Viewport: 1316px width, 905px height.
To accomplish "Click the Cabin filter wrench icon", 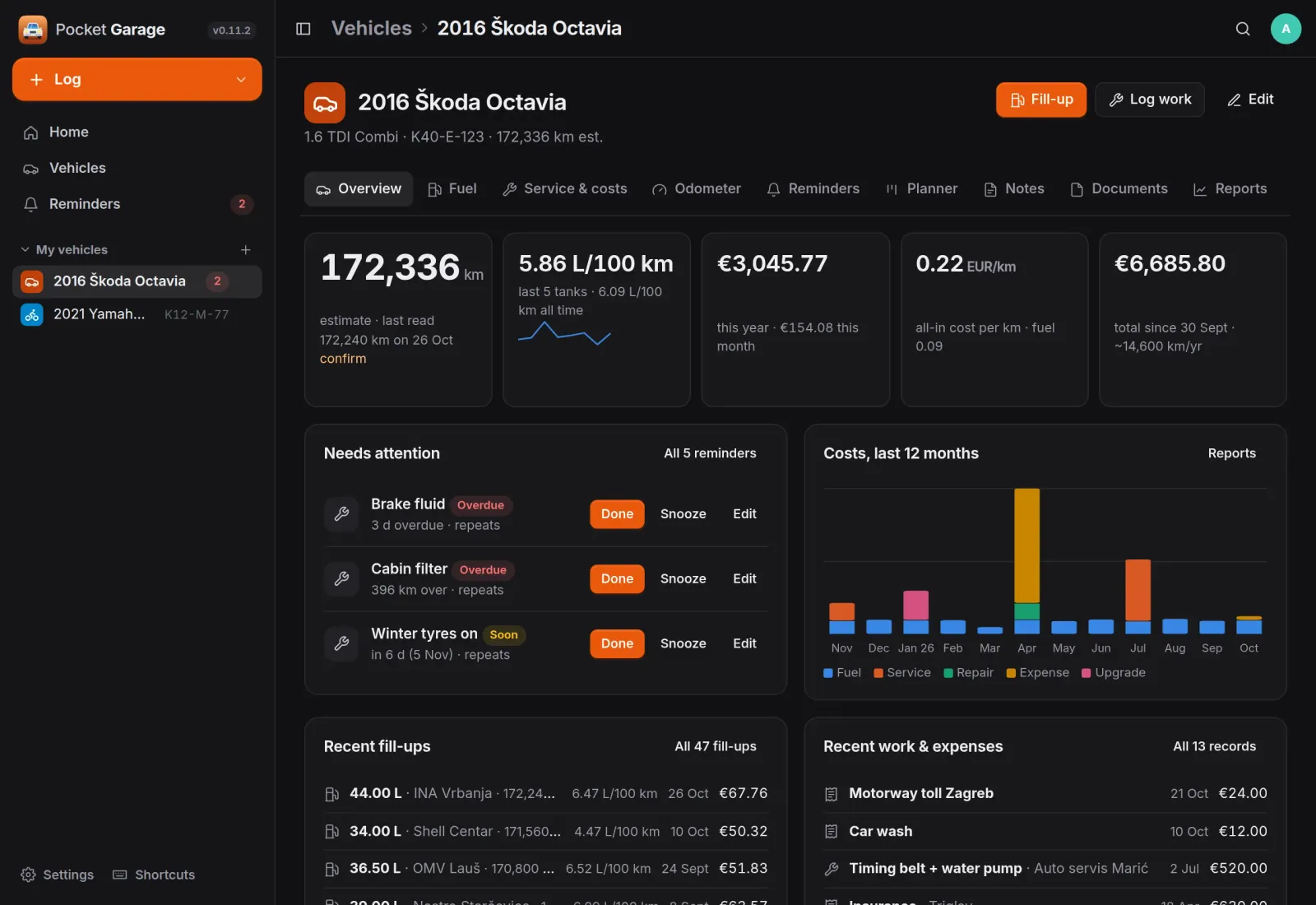I will [341, 579].
